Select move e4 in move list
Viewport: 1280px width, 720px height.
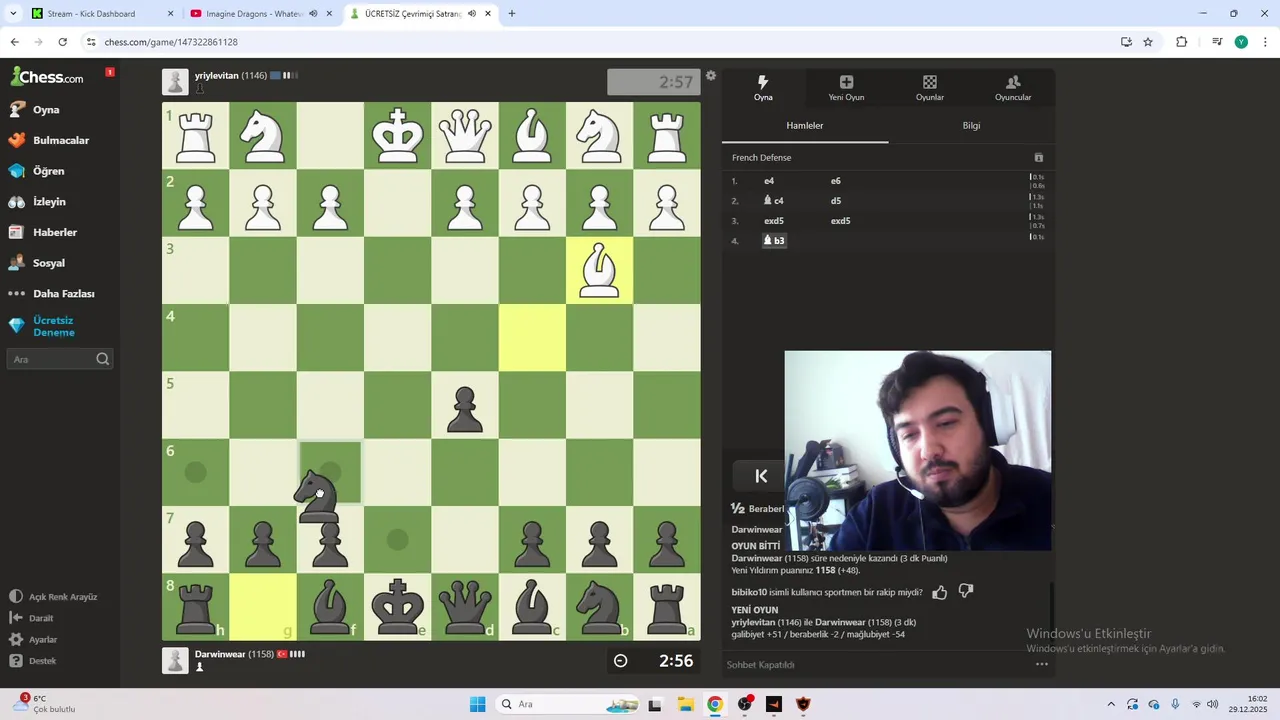point(769,181)
